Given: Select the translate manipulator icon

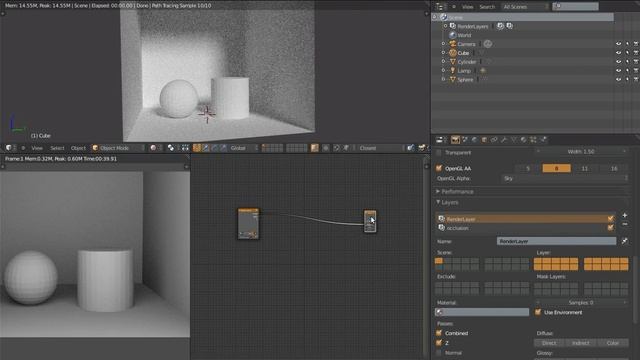Looking at the screenshot, I should point(206,148).
